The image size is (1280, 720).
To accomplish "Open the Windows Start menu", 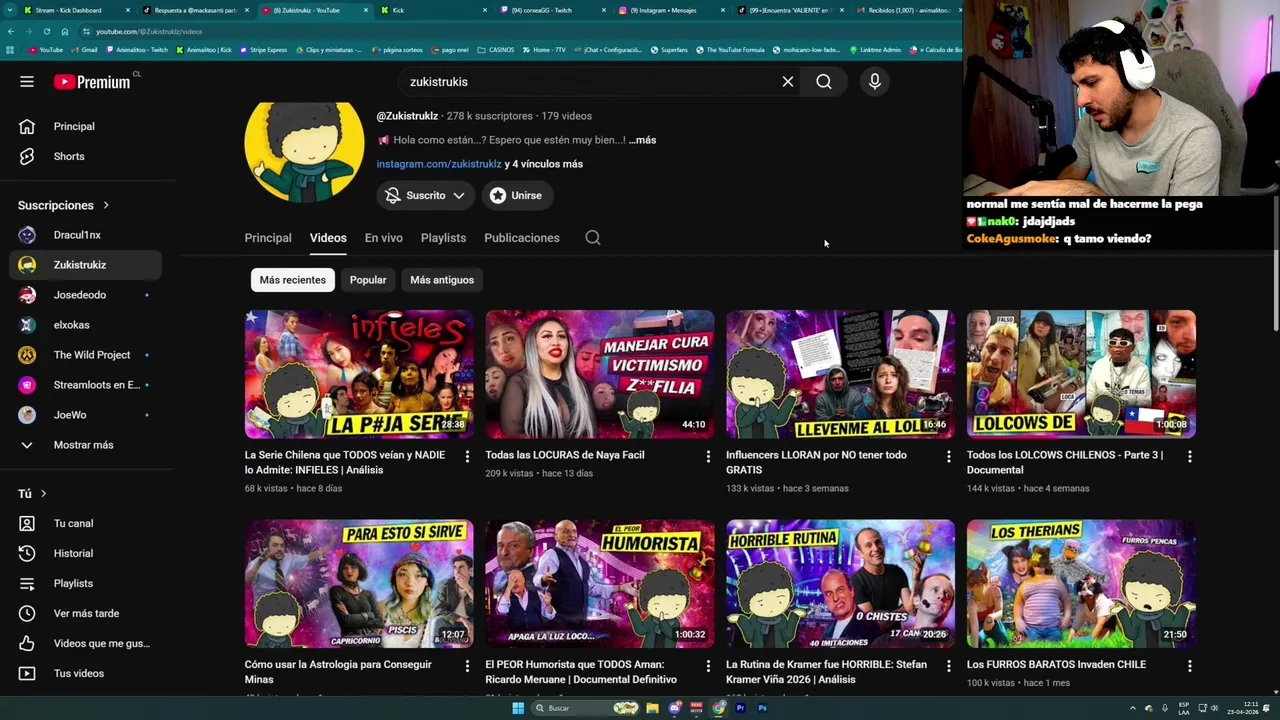I will pyautogui.click(x=518, y=708).
